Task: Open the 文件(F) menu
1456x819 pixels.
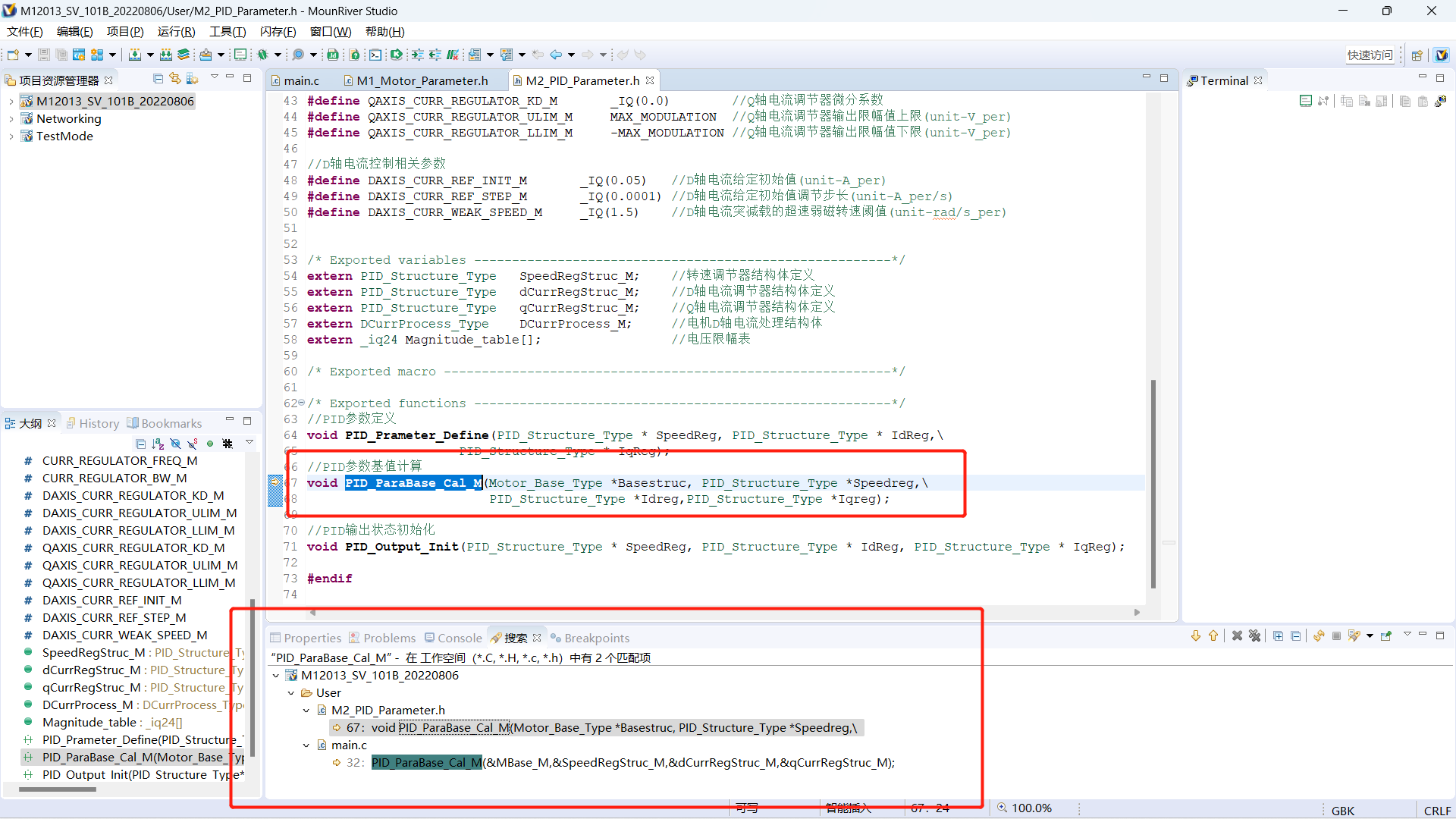Action: click(x=25, y=31)
